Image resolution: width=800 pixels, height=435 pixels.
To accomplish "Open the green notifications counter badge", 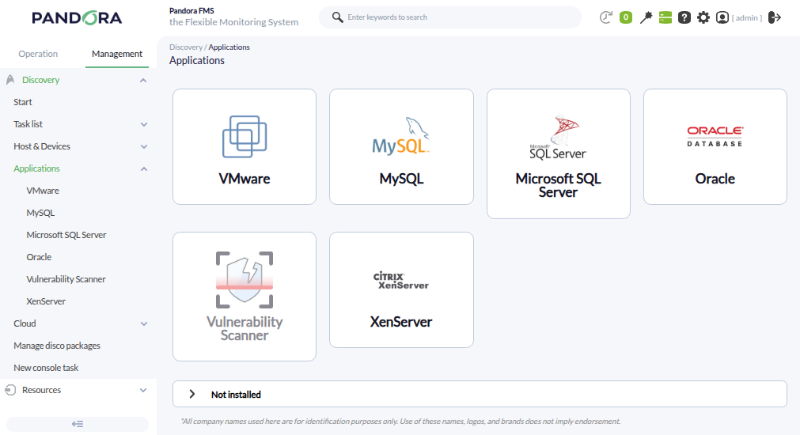I will 626,17.
